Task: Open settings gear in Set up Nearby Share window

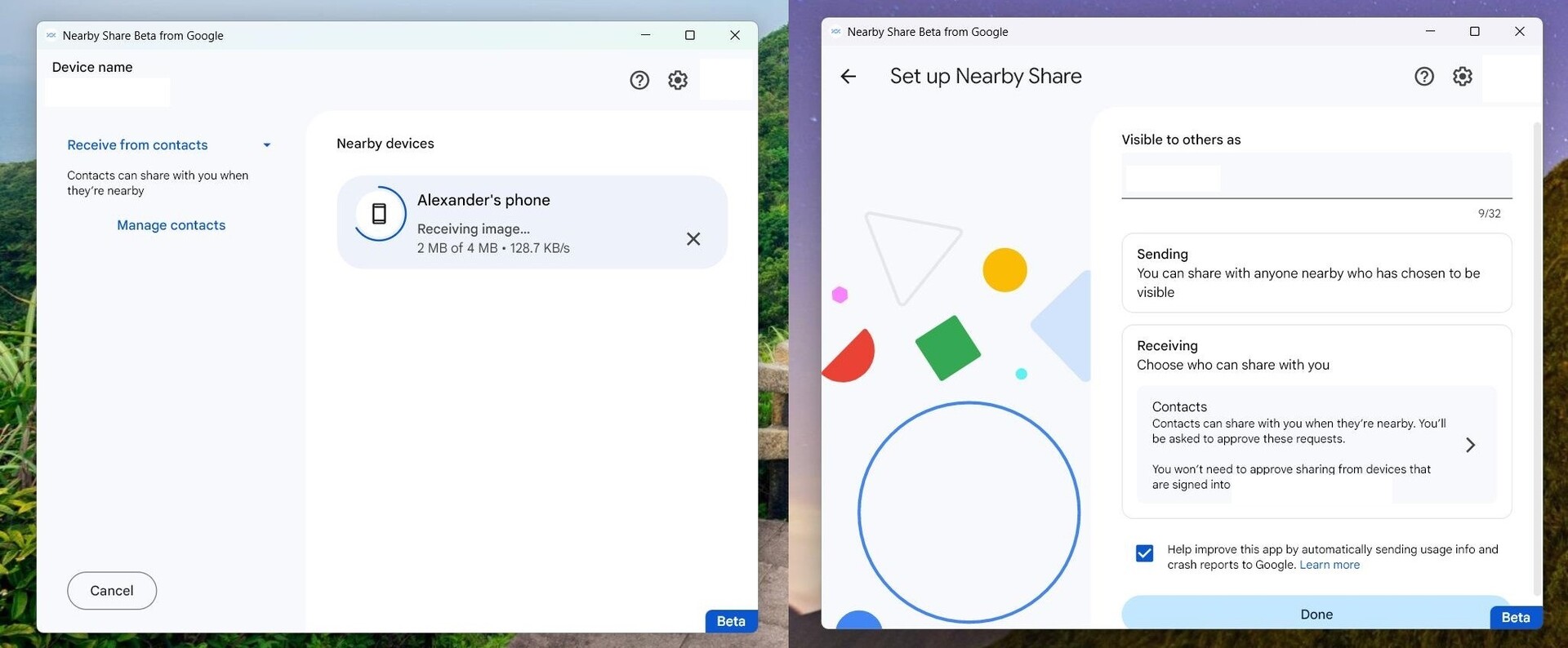Action: [1463, 76]
